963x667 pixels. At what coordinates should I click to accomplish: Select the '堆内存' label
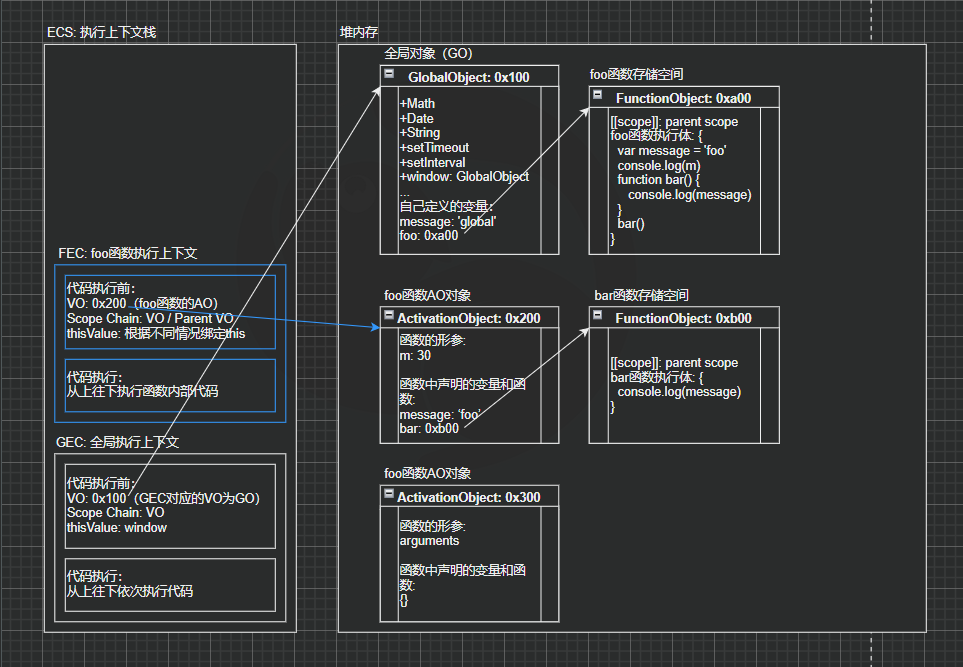click(x=359, y=32)
